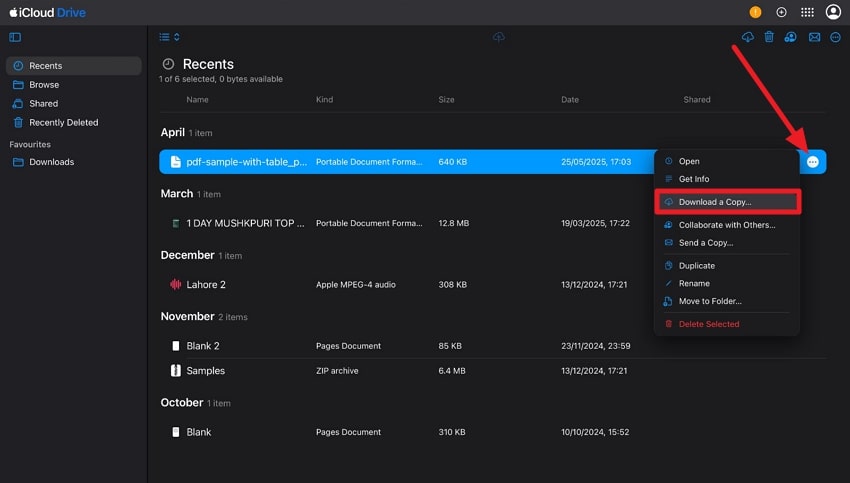Click the April group heading
Screen dimensions: 850x483
tap(173, 132)
